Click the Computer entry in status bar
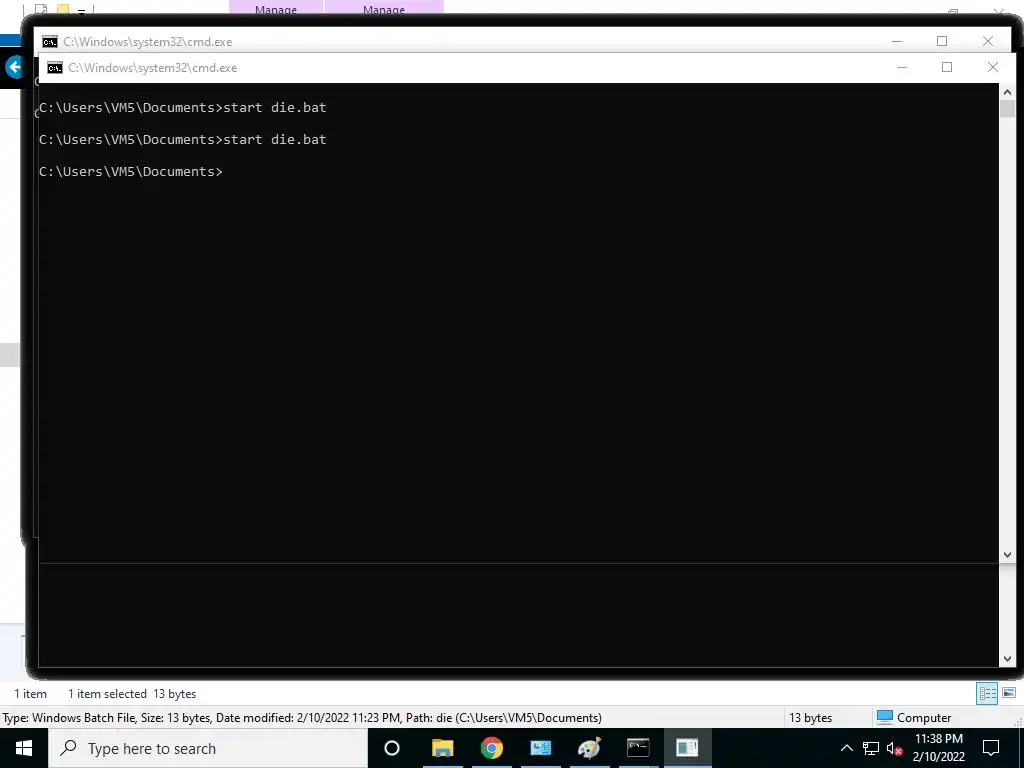The image size is (1024, 768). pos(914,717)
